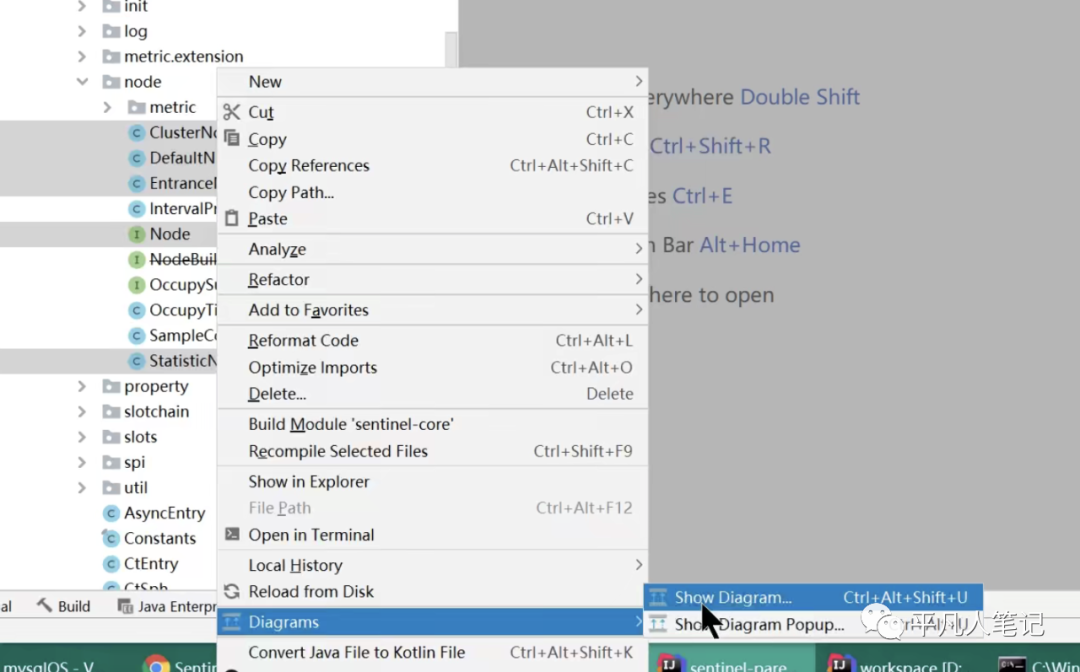Select Reformat Code
Viewport: 1080px width, 672px height.
point(433,340)
